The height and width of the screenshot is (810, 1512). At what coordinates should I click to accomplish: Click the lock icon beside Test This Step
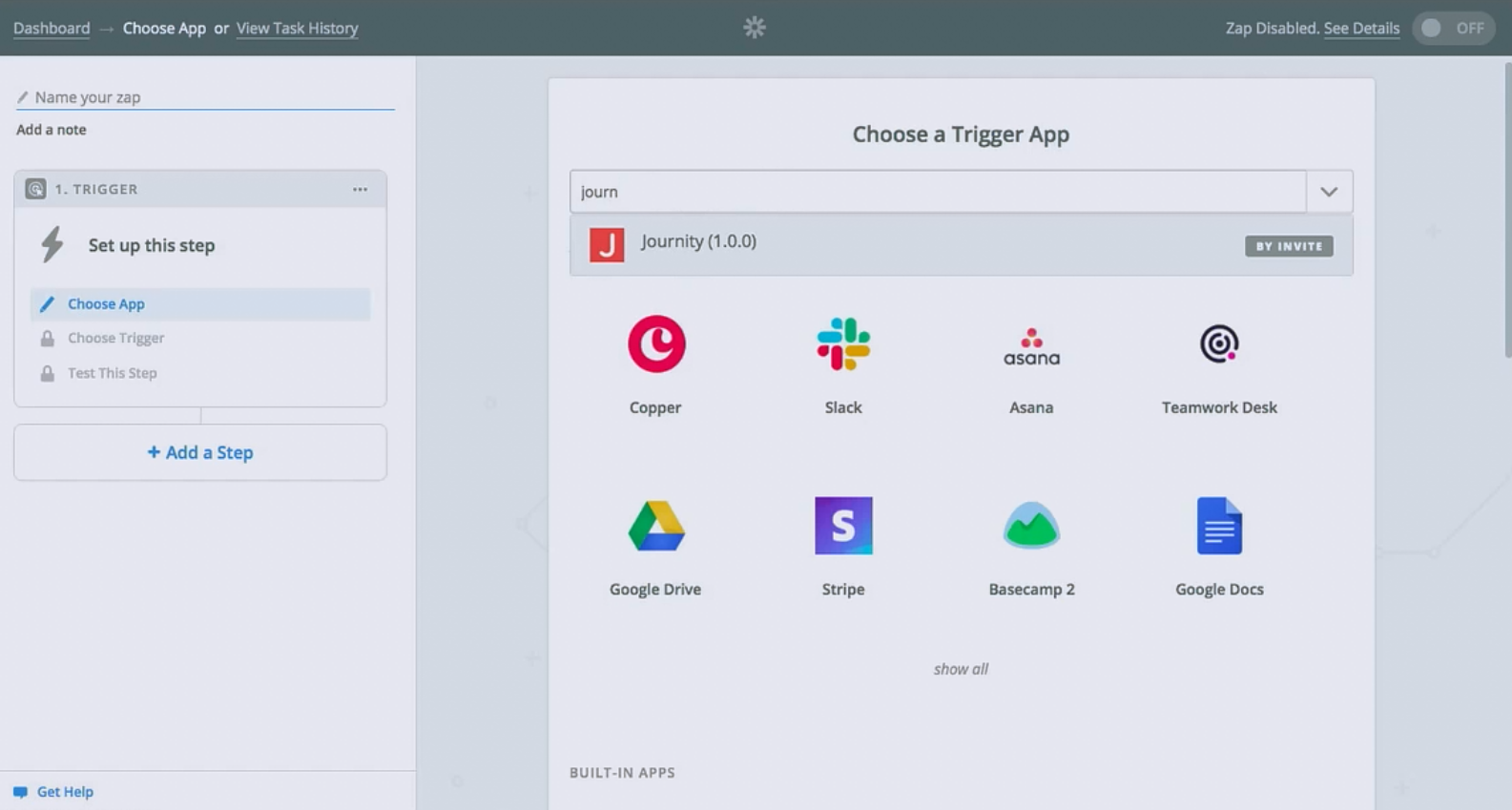tap(47, 374)
